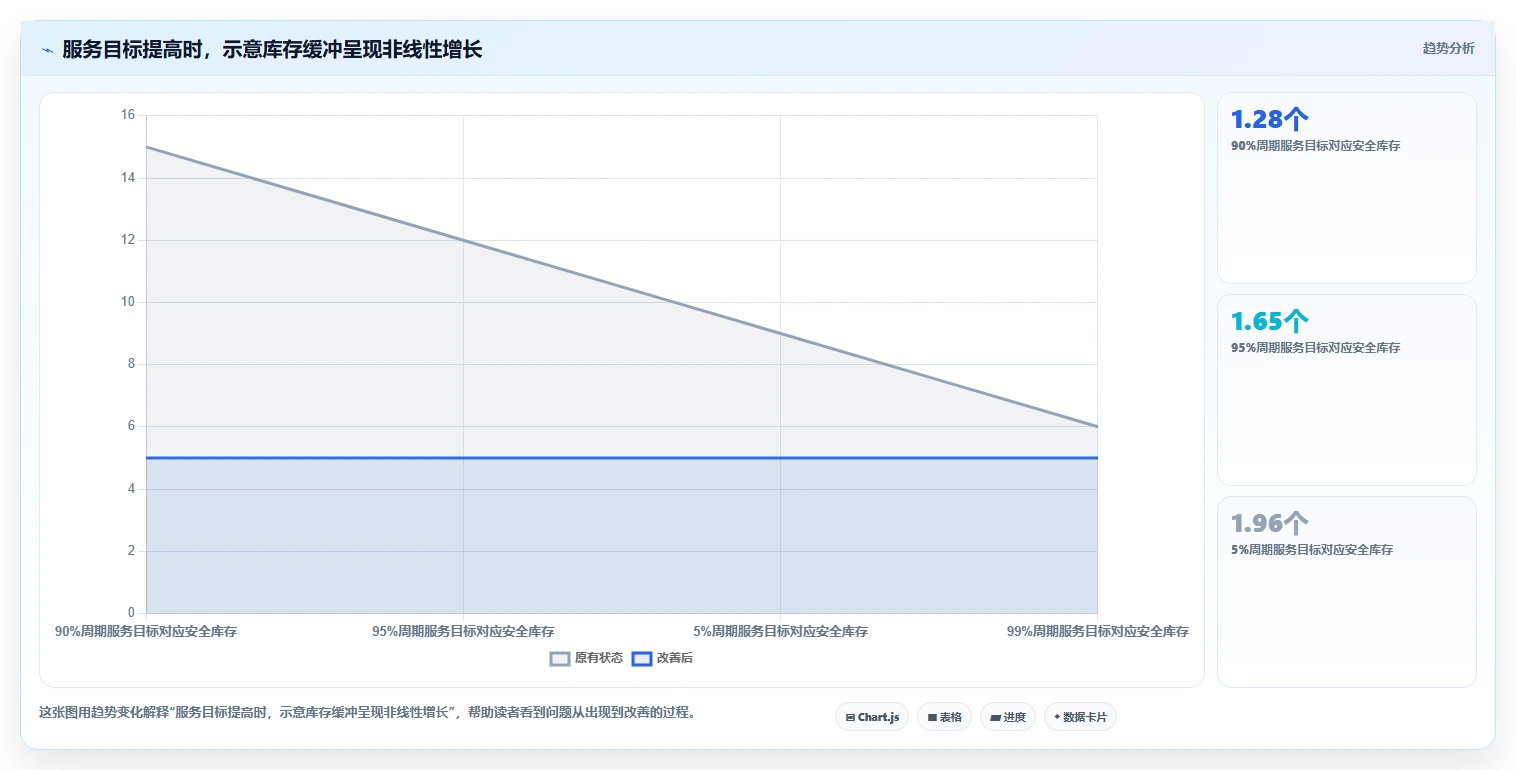Click the 数据卡片 tag button
1516x770 pixels.
[1080, 717]
